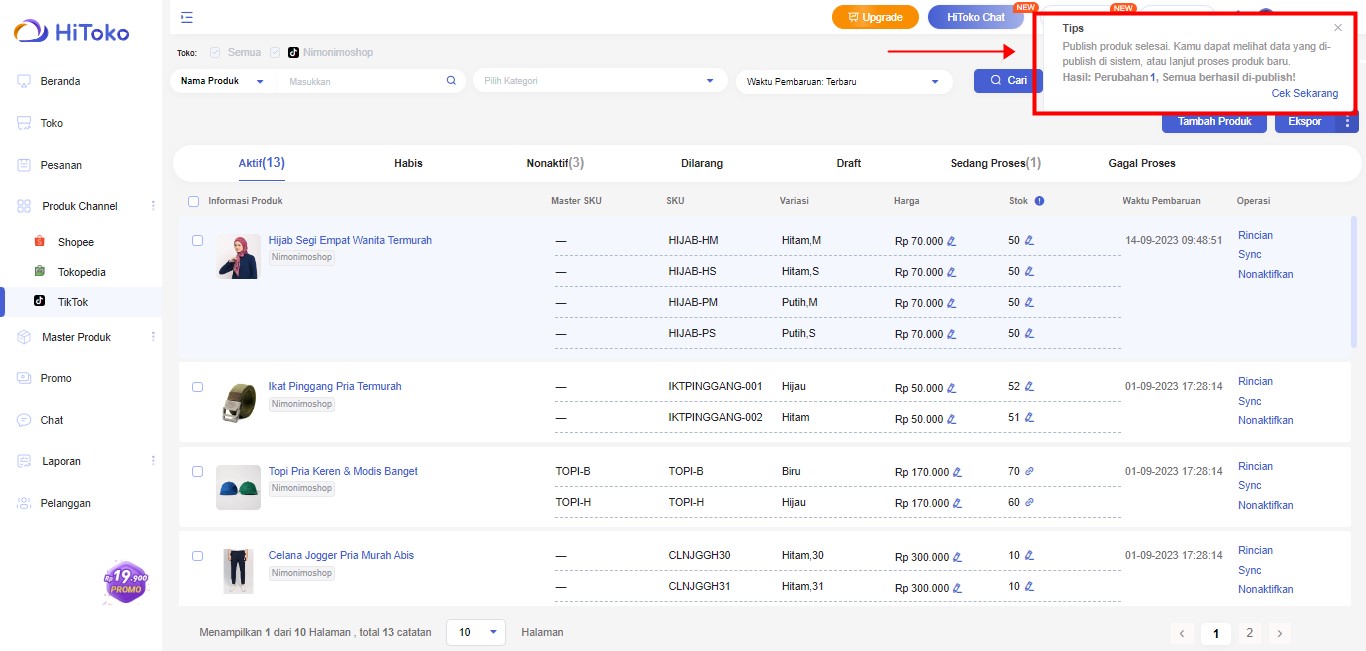Edit price pencil icon for HIJAB-HM

[x=952, y=241]
